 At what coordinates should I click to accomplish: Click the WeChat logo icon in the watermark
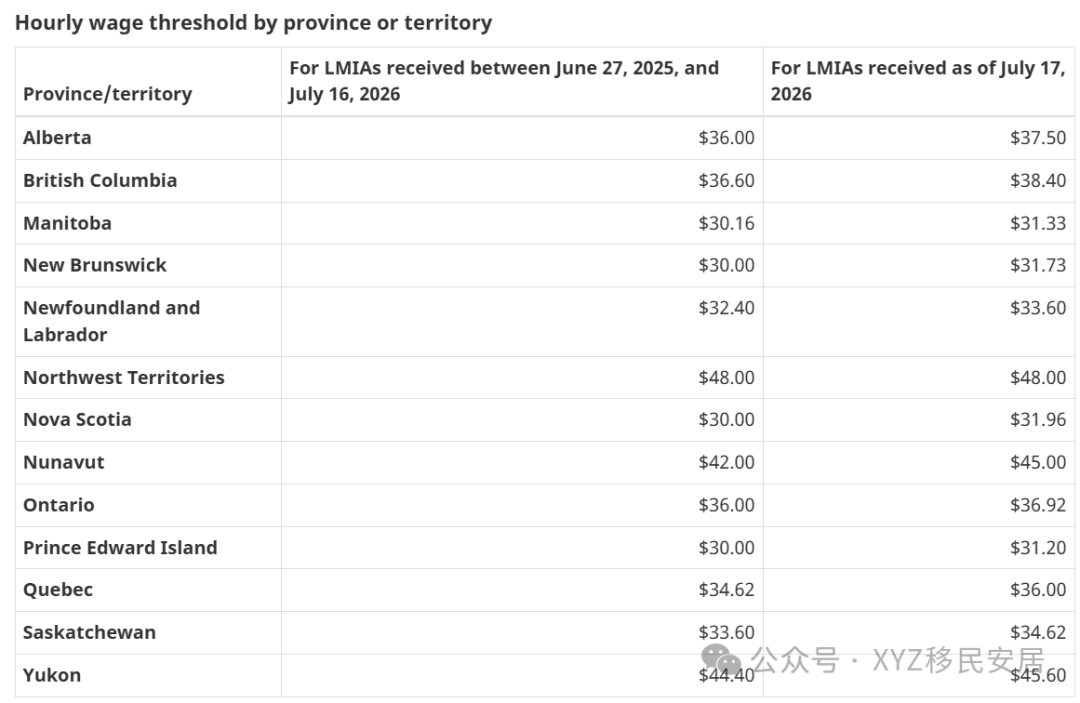tap(721, 660)
